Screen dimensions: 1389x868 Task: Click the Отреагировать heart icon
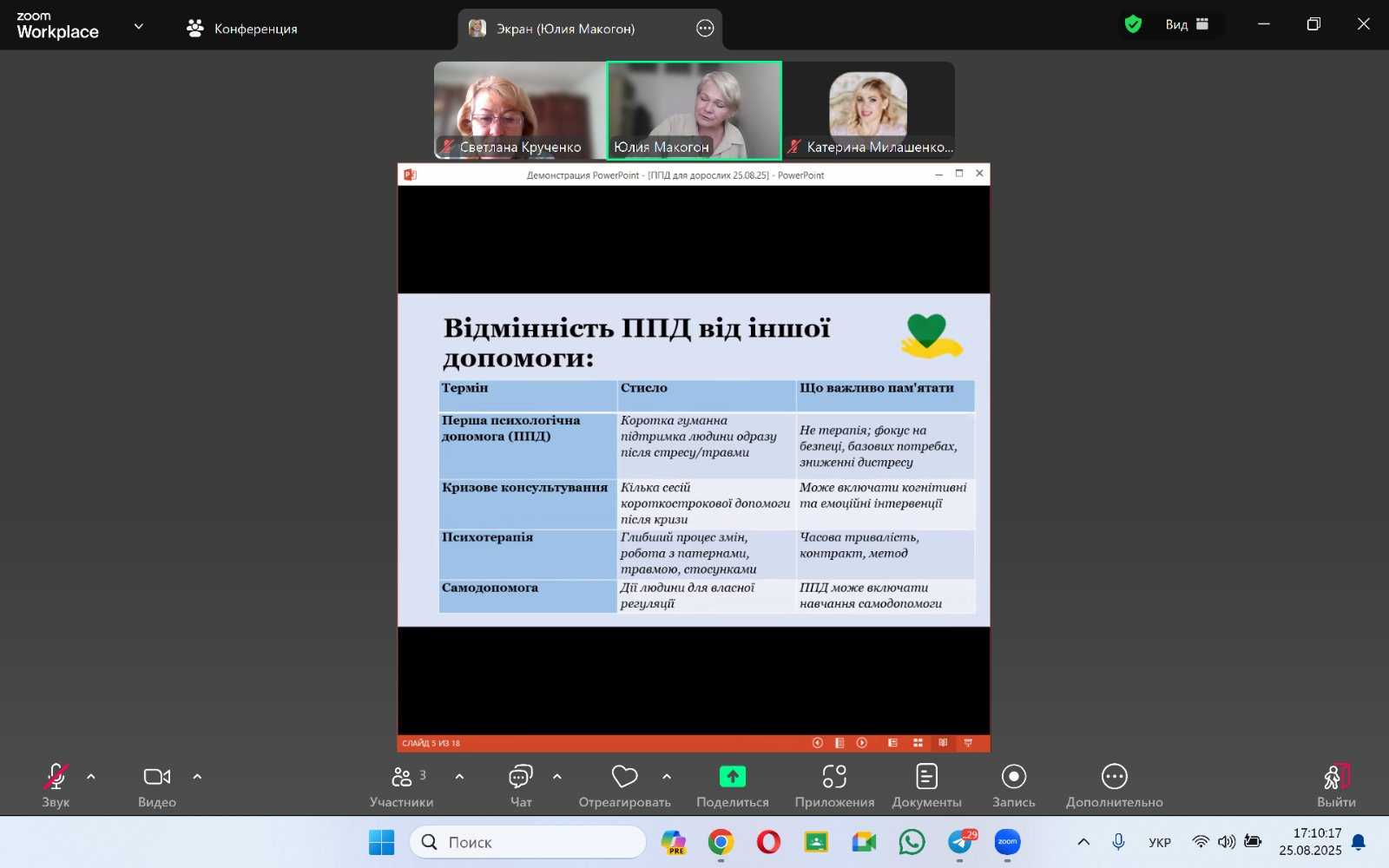pos(624,778)
